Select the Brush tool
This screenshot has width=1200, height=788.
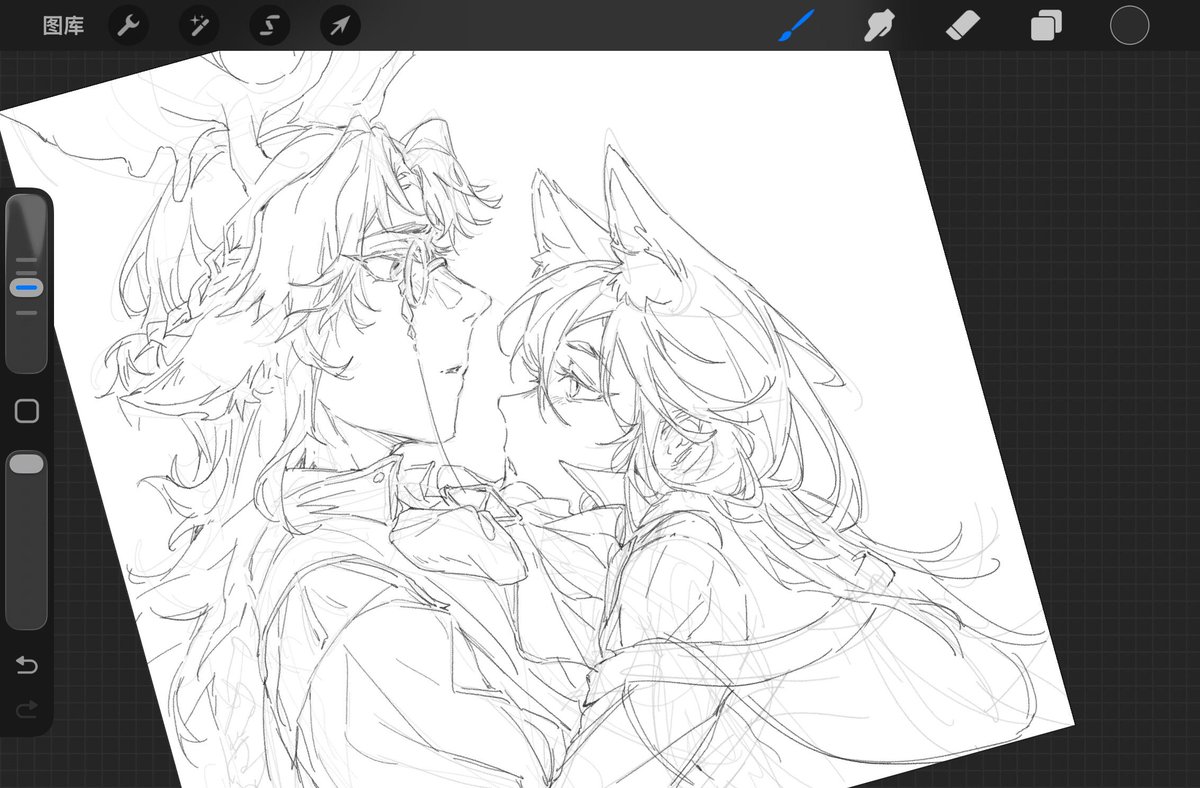(x=797, y=25)
